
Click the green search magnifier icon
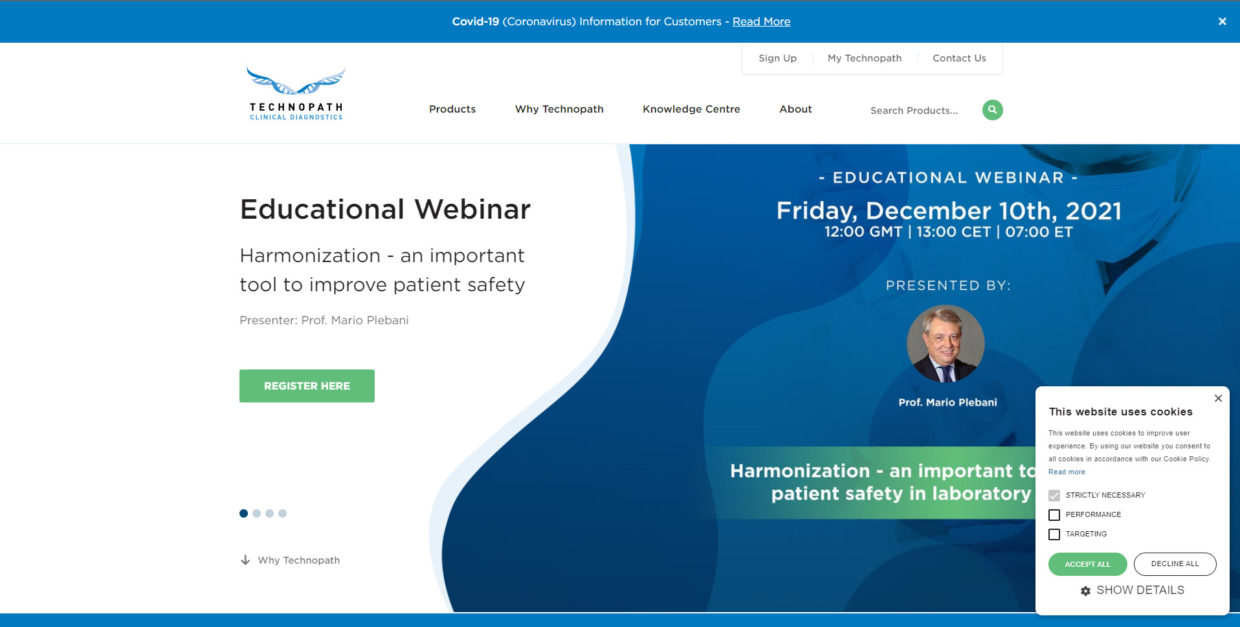point(992,110)
